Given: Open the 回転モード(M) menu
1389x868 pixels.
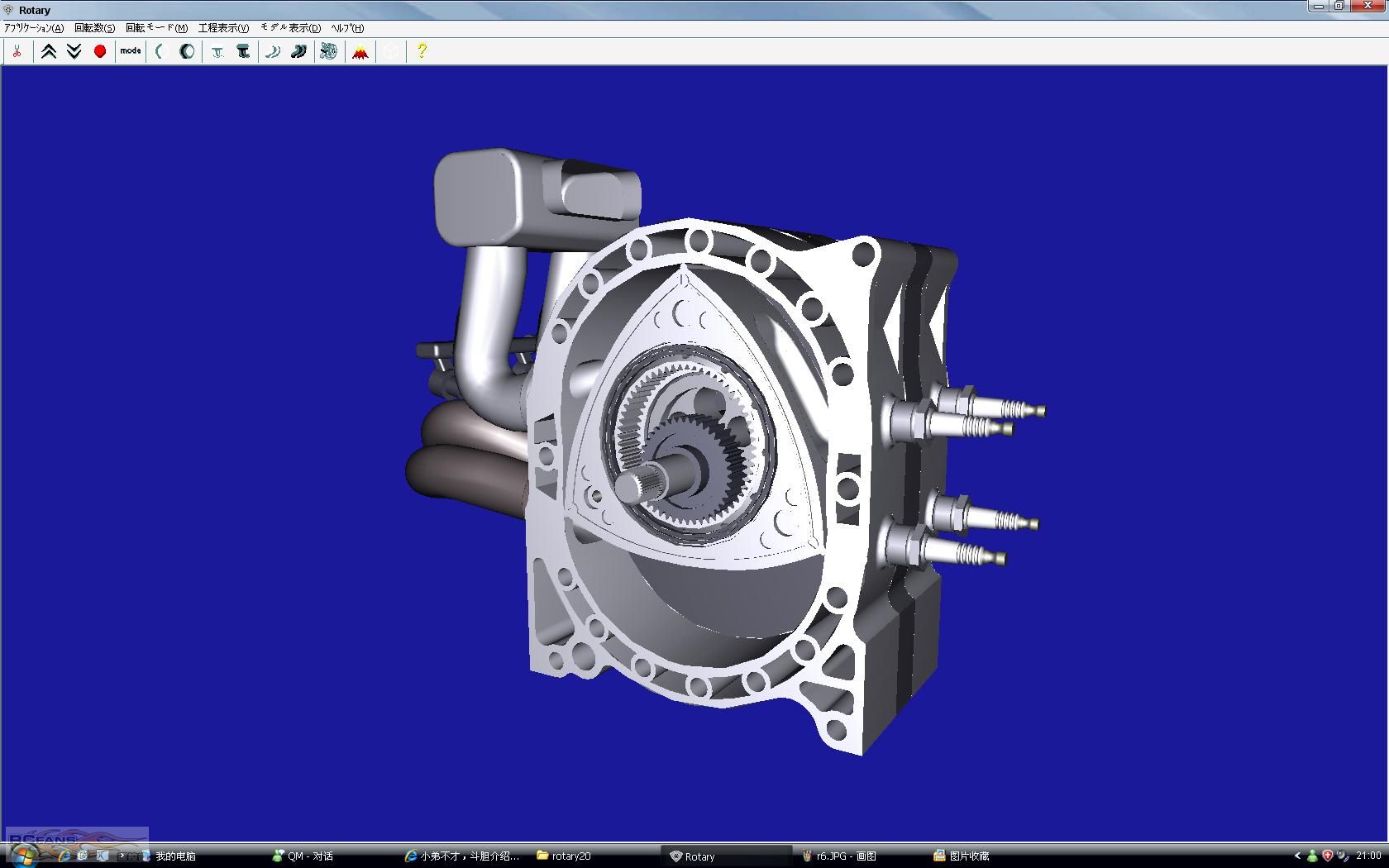Looking at the screenshot, I should [x=156, y=28].
